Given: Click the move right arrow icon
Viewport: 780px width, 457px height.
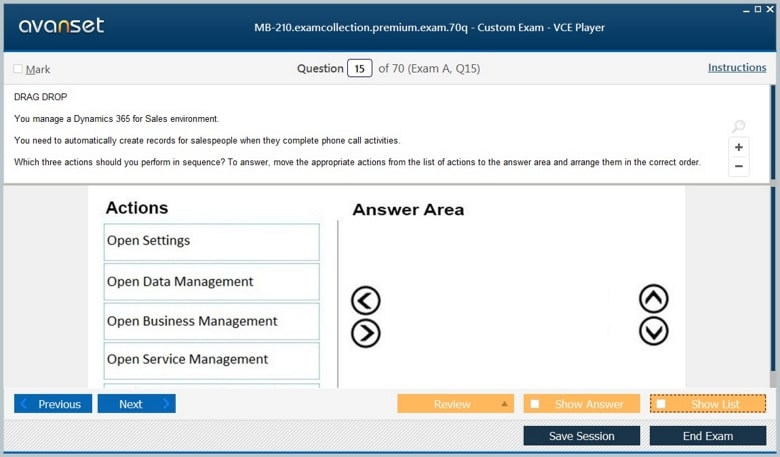Looking at the screenshot, I should pyautogui.click(x=366, y=333).
